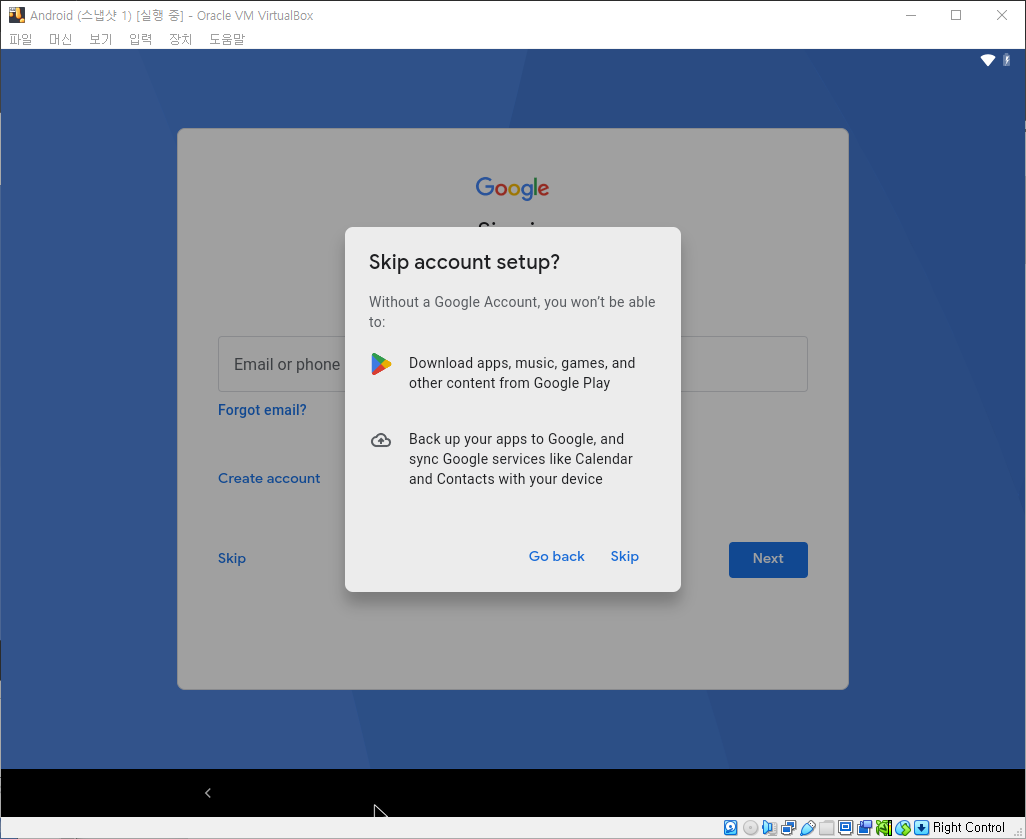Click the Next button

point(768,560)
